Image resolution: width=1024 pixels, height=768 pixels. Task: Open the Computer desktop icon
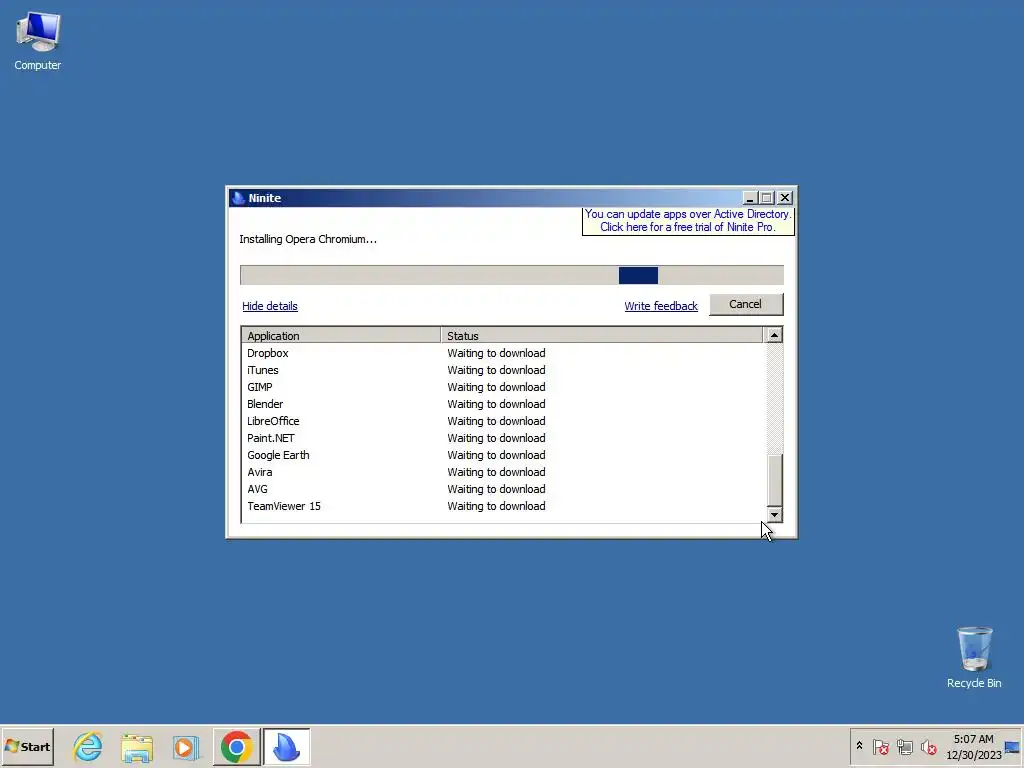coord(38,42)
